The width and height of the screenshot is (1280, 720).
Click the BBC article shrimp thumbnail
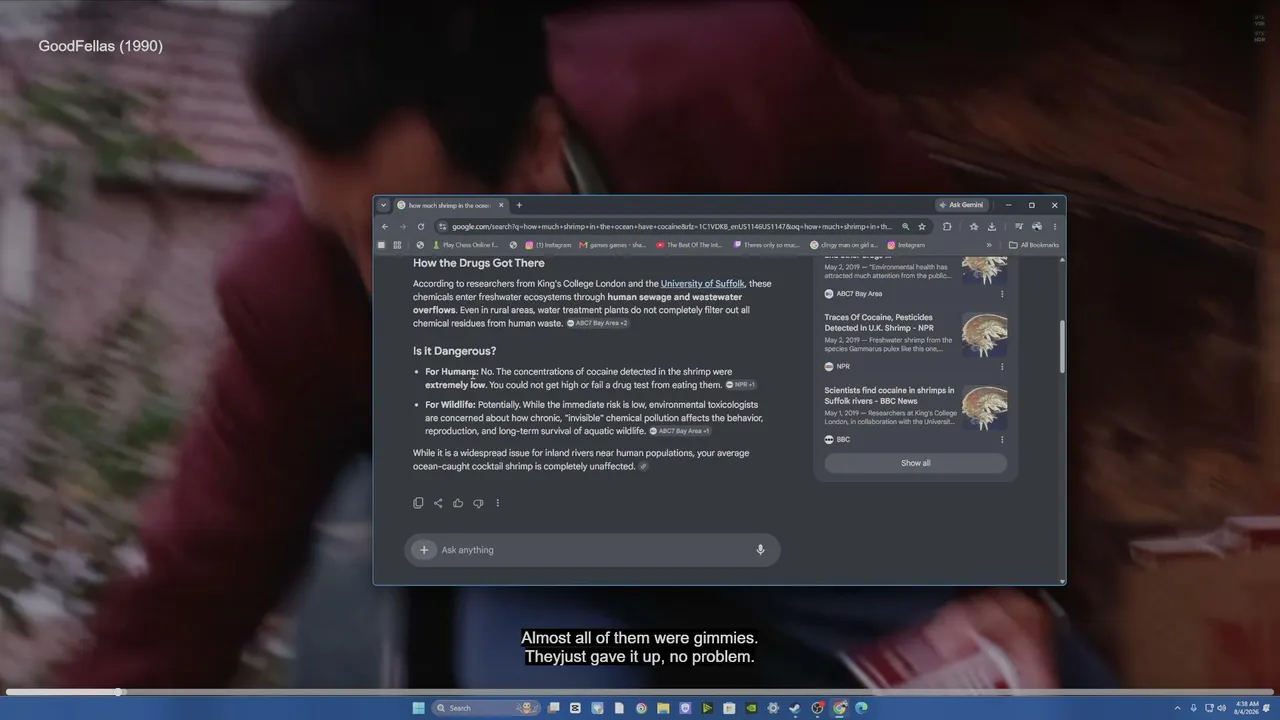tap(985, 408)
